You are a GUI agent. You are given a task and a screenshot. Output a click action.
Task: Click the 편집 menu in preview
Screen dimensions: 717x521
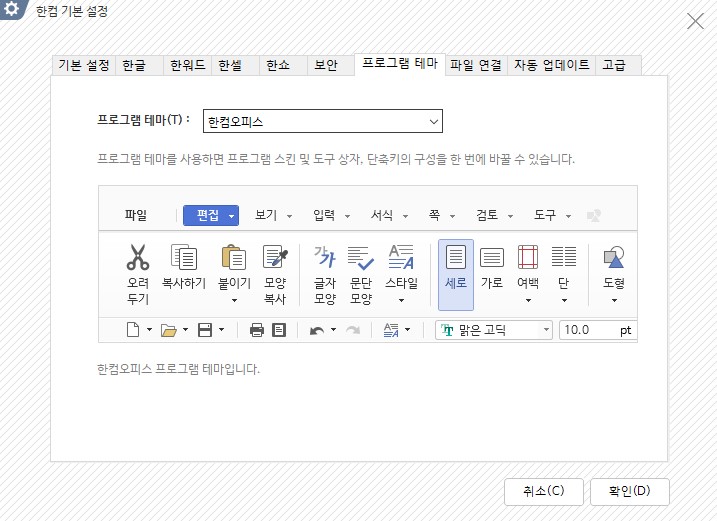pos(211,215)
